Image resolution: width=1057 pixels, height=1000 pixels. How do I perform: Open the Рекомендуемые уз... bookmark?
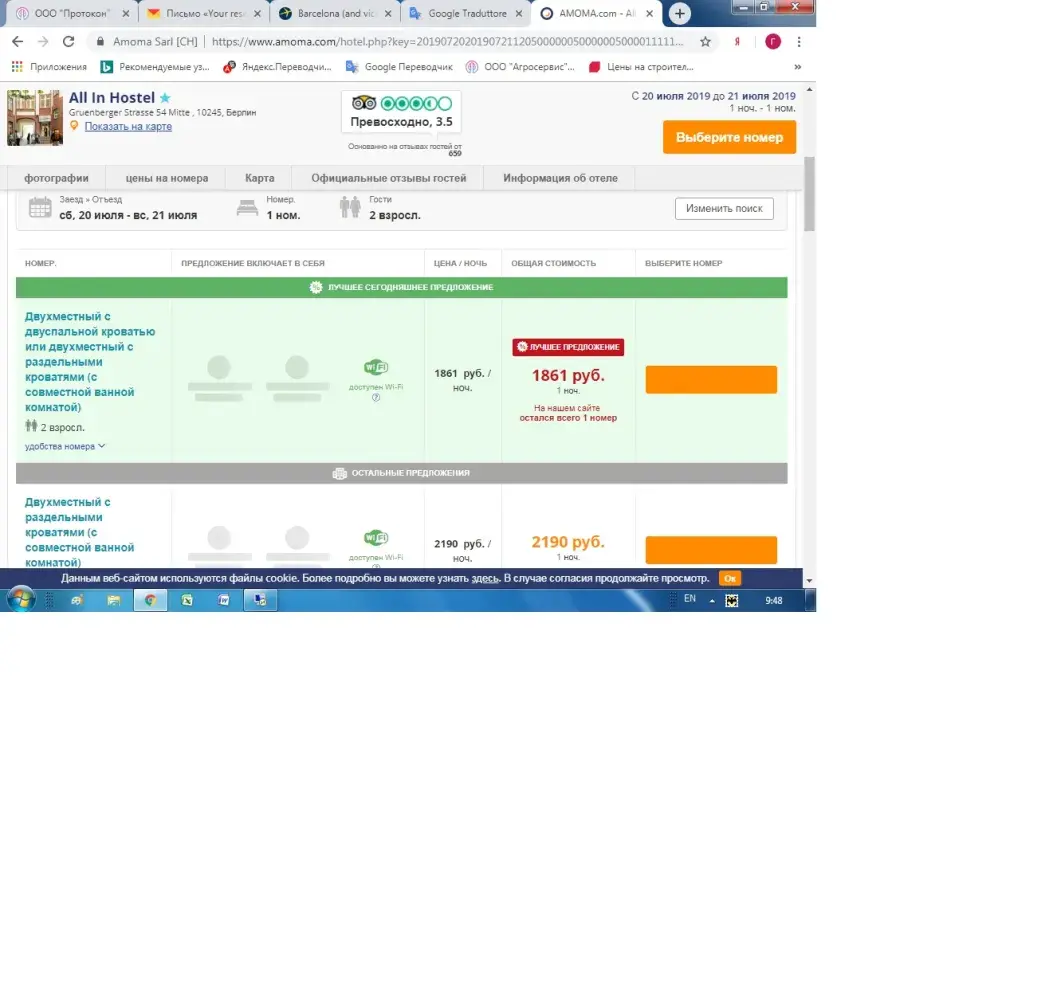pos(155,67)
